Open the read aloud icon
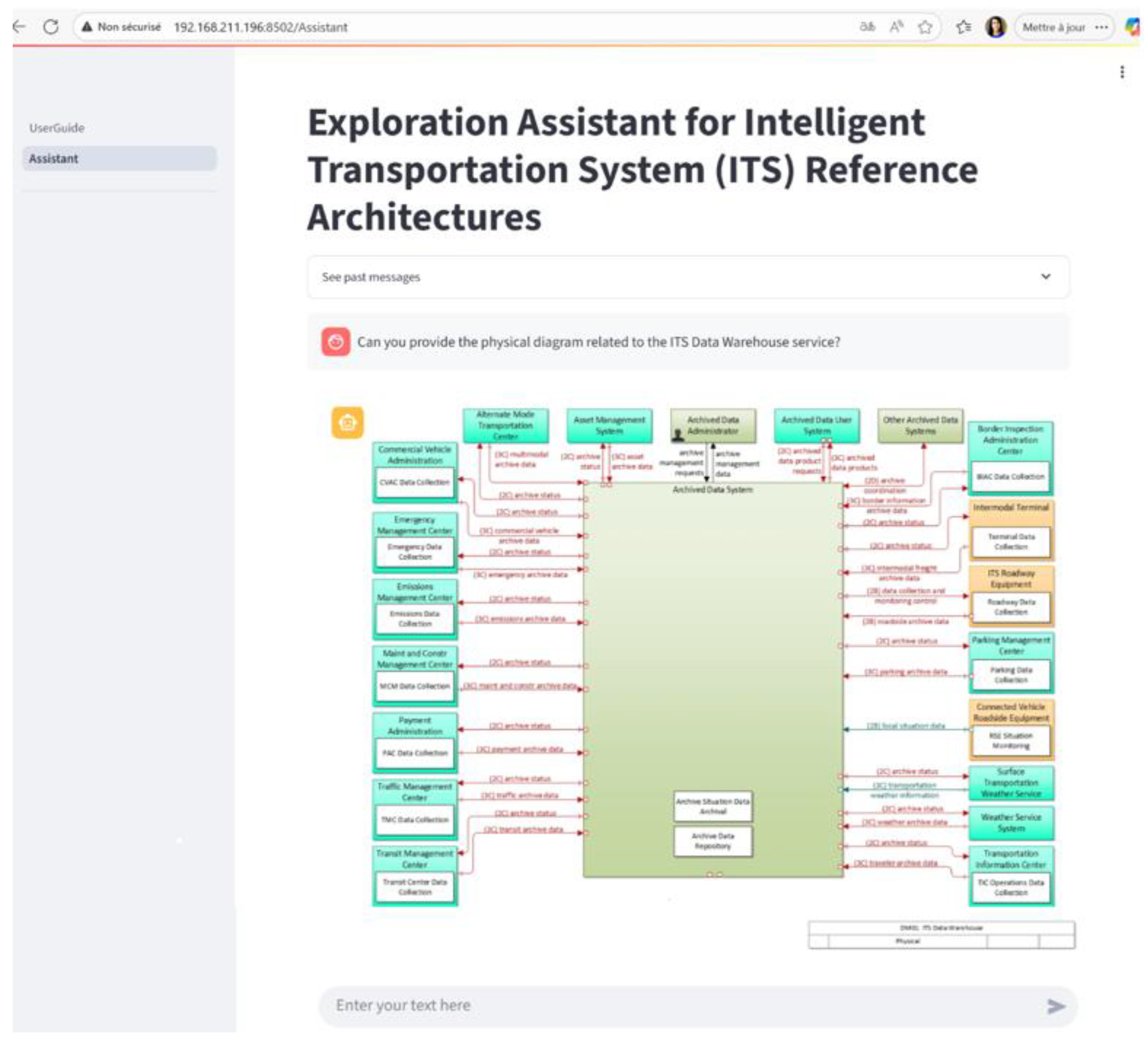Screen dimensions: 1148x1043 point(896,27)
